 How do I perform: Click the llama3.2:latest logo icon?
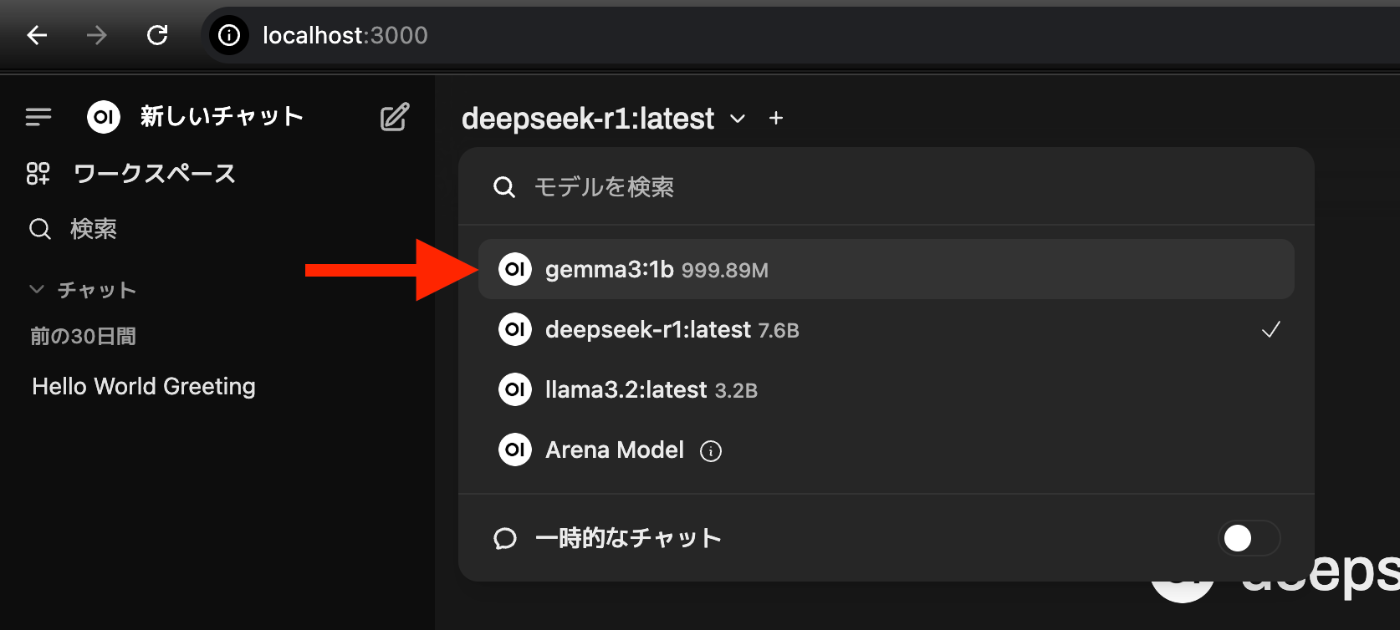point(515,390)
